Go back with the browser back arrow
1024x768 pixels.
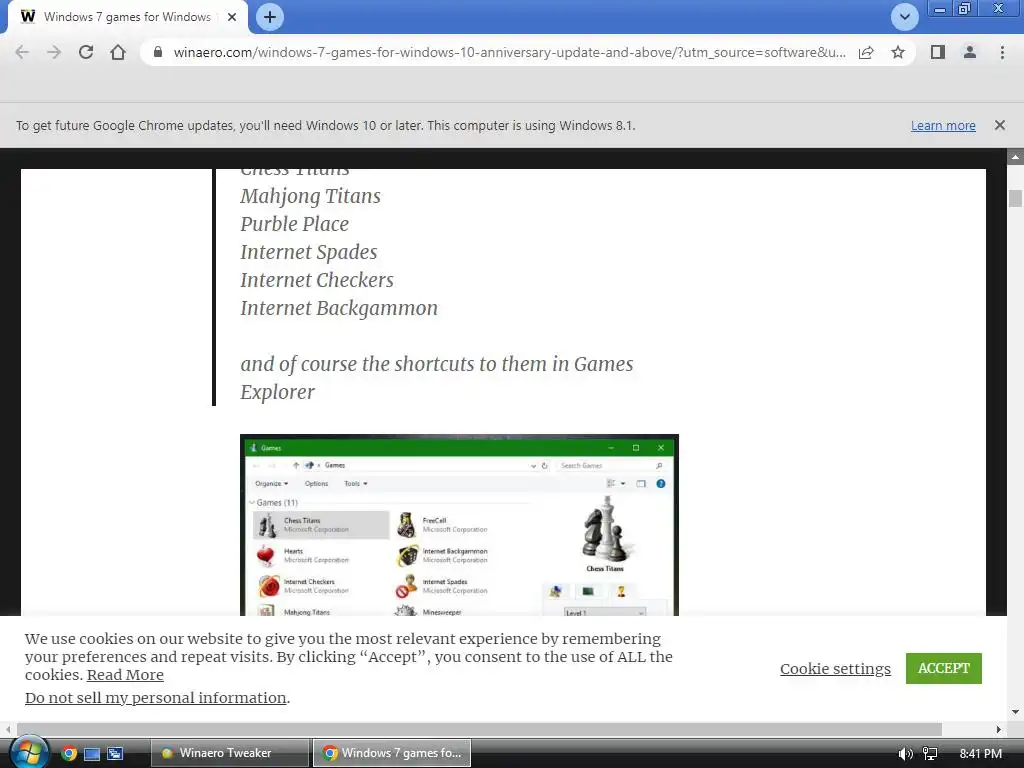tap(22, 53)
